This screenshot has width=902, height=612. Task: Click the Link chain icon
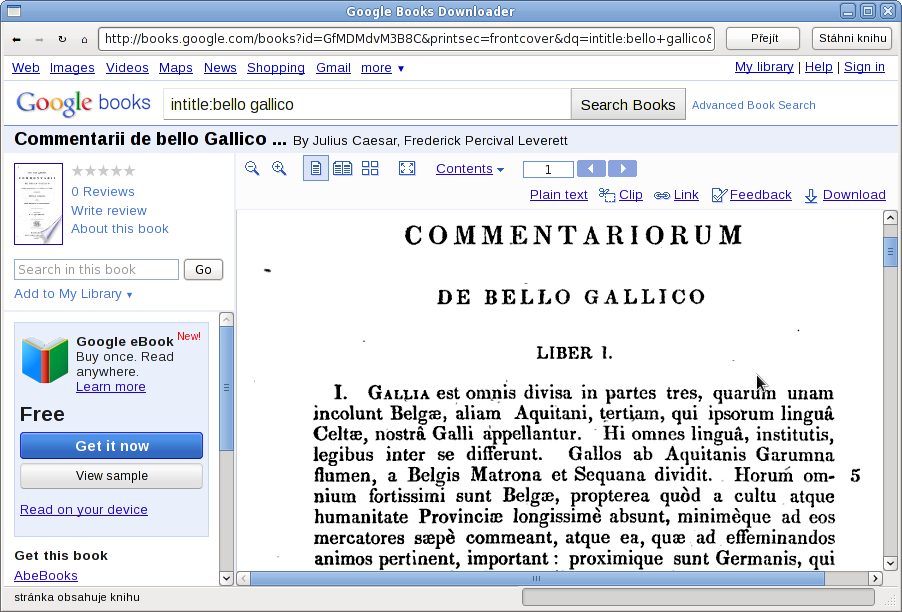click(662, 196)
